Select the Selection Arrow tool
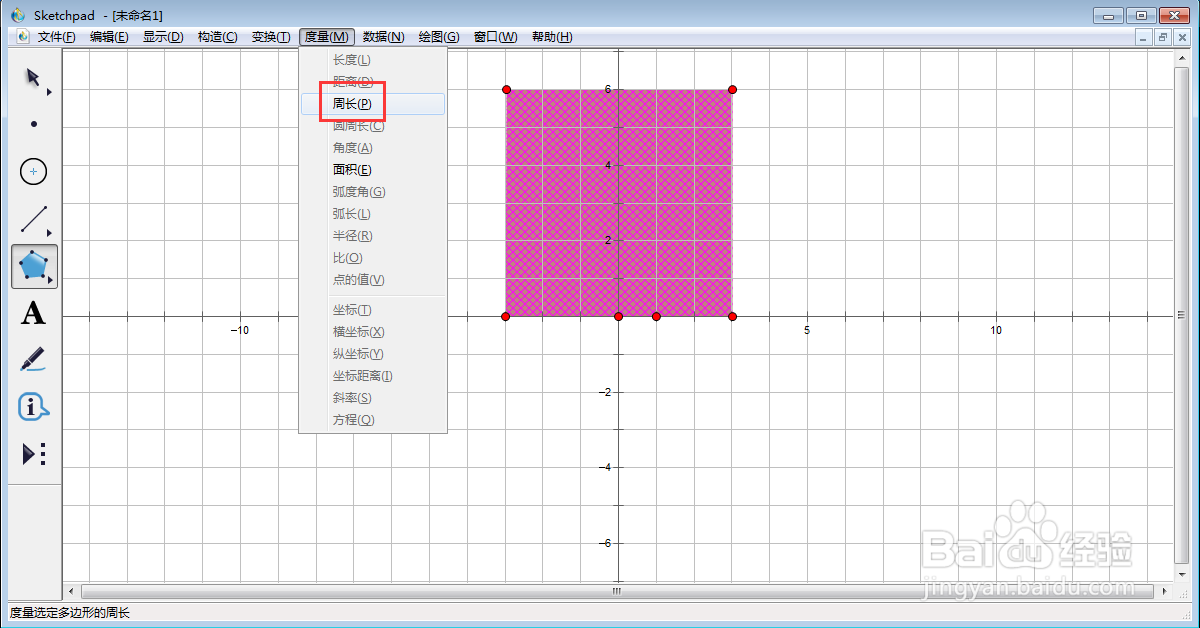 click(x=33, y=76)
